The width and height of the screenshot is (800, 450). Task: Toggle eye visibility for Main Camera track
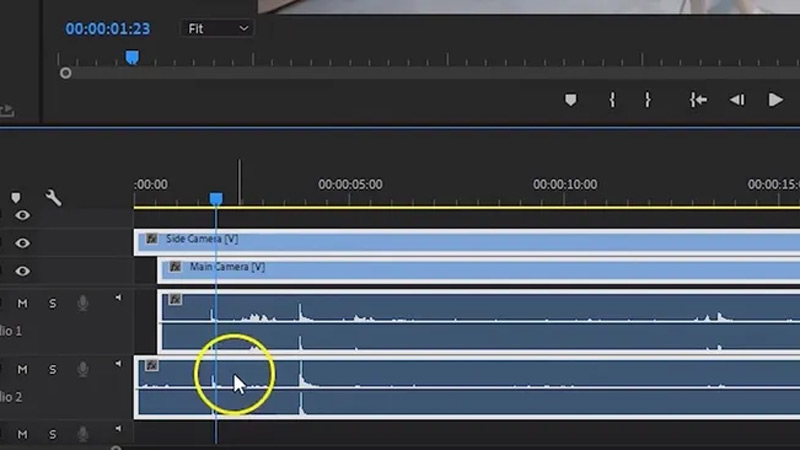(22, 271)
